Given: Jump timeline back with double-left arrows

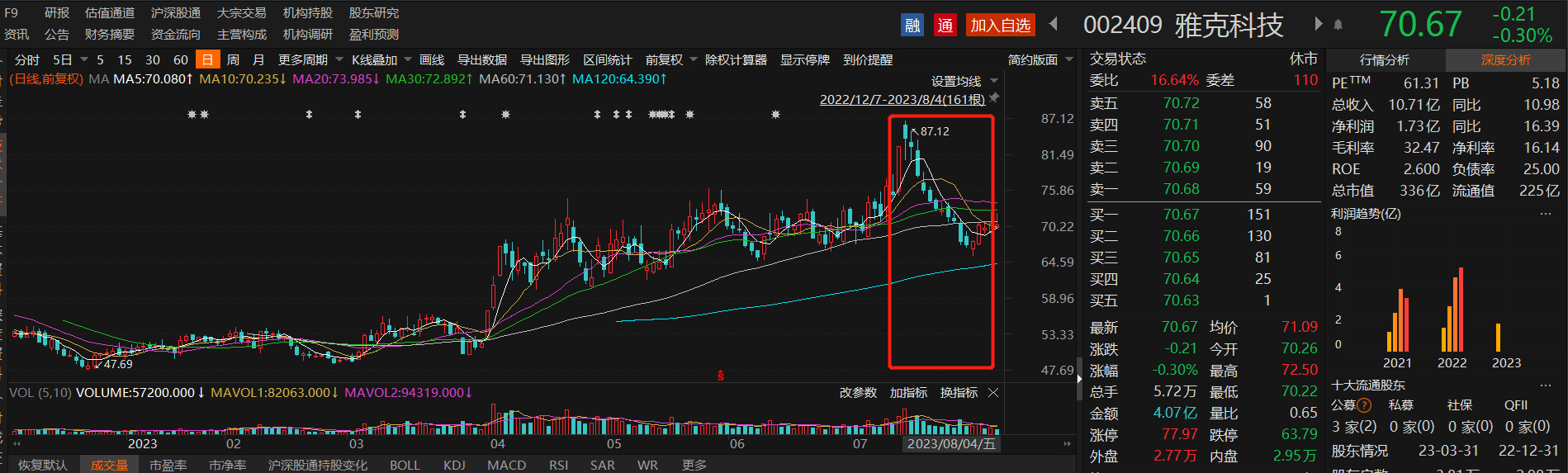Looking at the screenshot, I should pyautogui.click(x=17, y=444).
